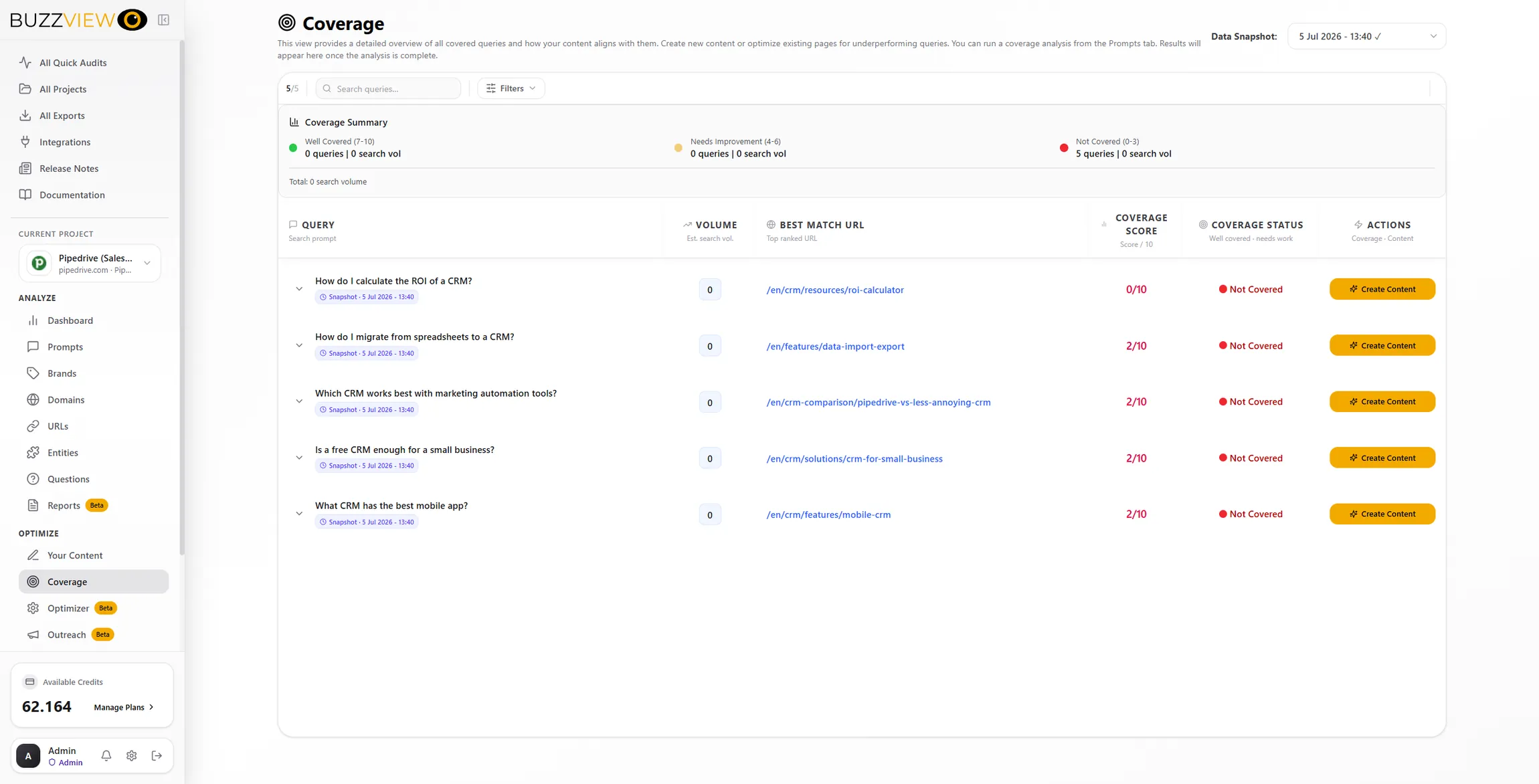The width and height of the screenshot is (1539, 784).
Task: Open settings gear next to Admin
Action: [x=132, y=755]
